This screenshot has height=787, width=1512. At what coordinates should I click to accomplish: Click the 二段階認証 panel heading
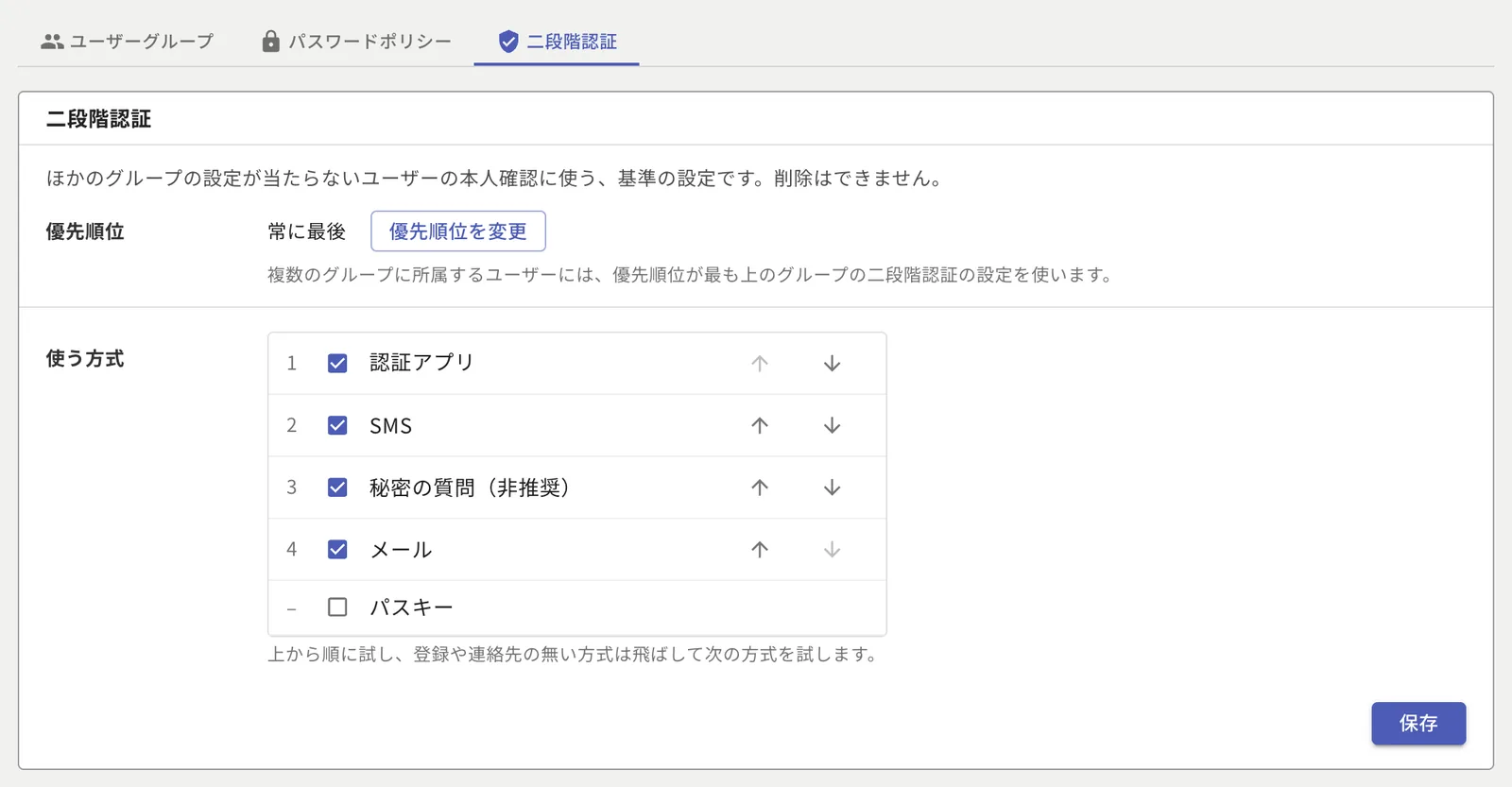(x=98, y=119)
